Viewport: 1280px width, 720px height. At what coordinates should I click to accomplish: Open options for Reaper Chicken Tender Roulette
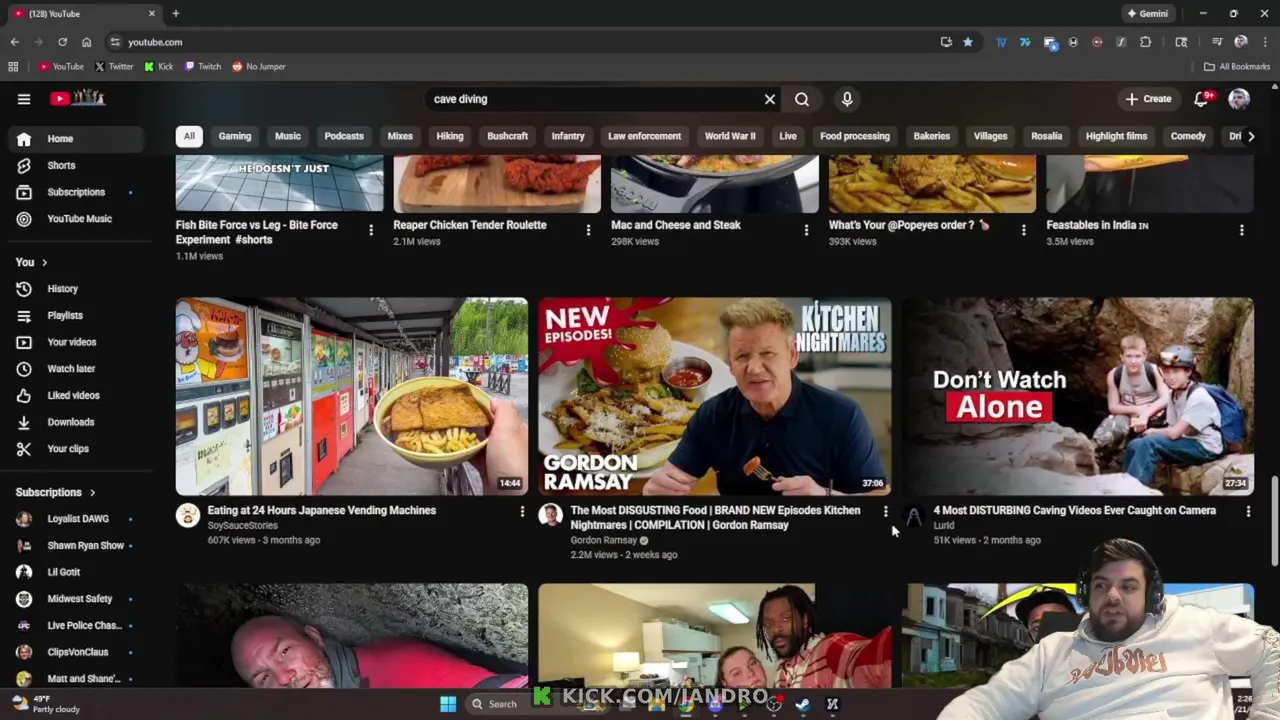(588, 230)
